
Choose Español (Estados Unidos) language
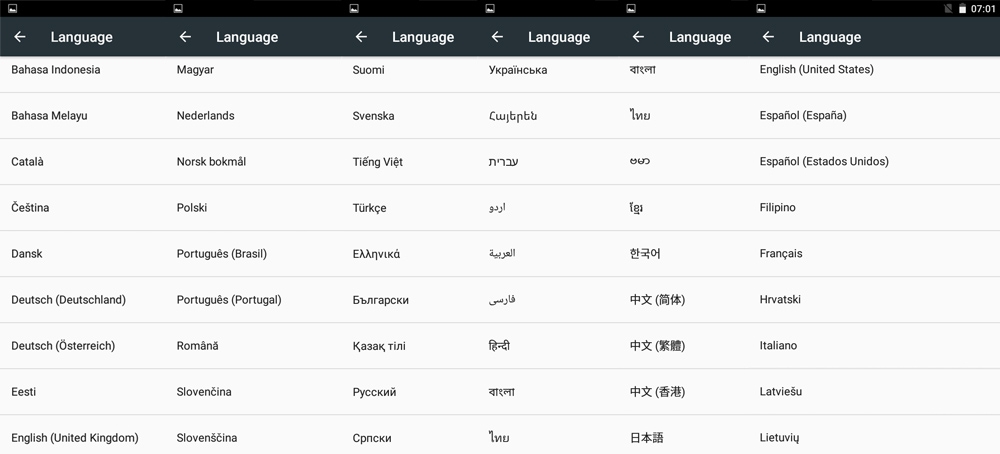point(823,162)
